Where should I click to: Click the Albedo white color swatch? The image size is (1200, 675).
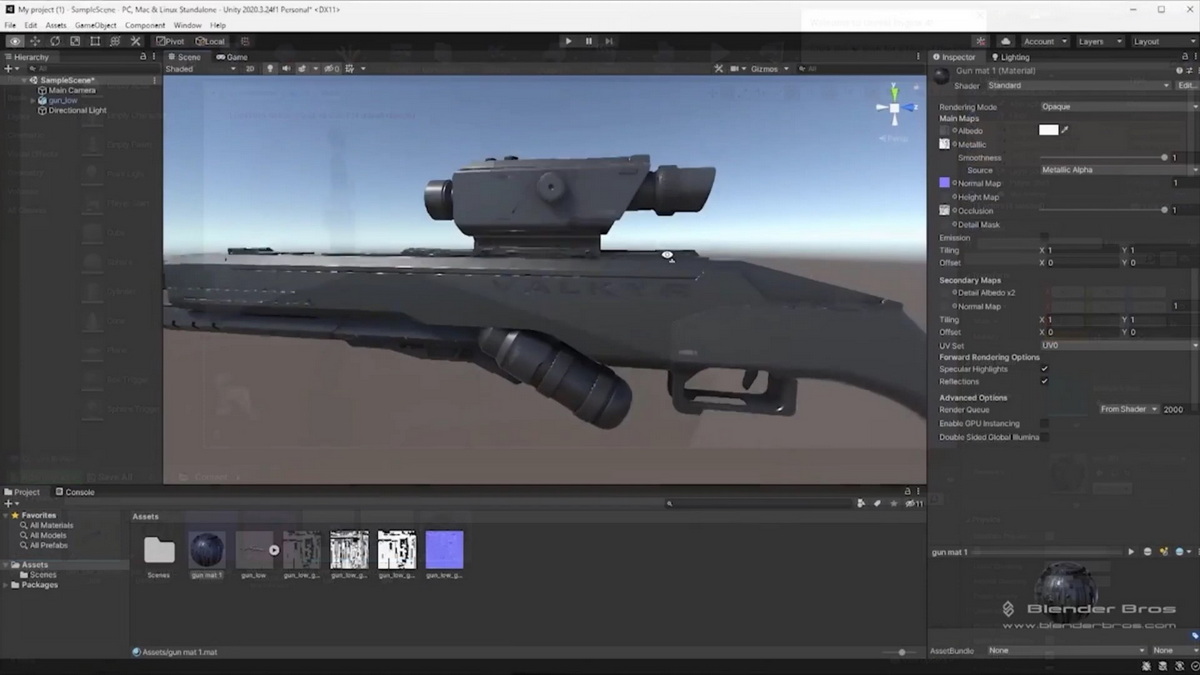tap(1049, 130)
